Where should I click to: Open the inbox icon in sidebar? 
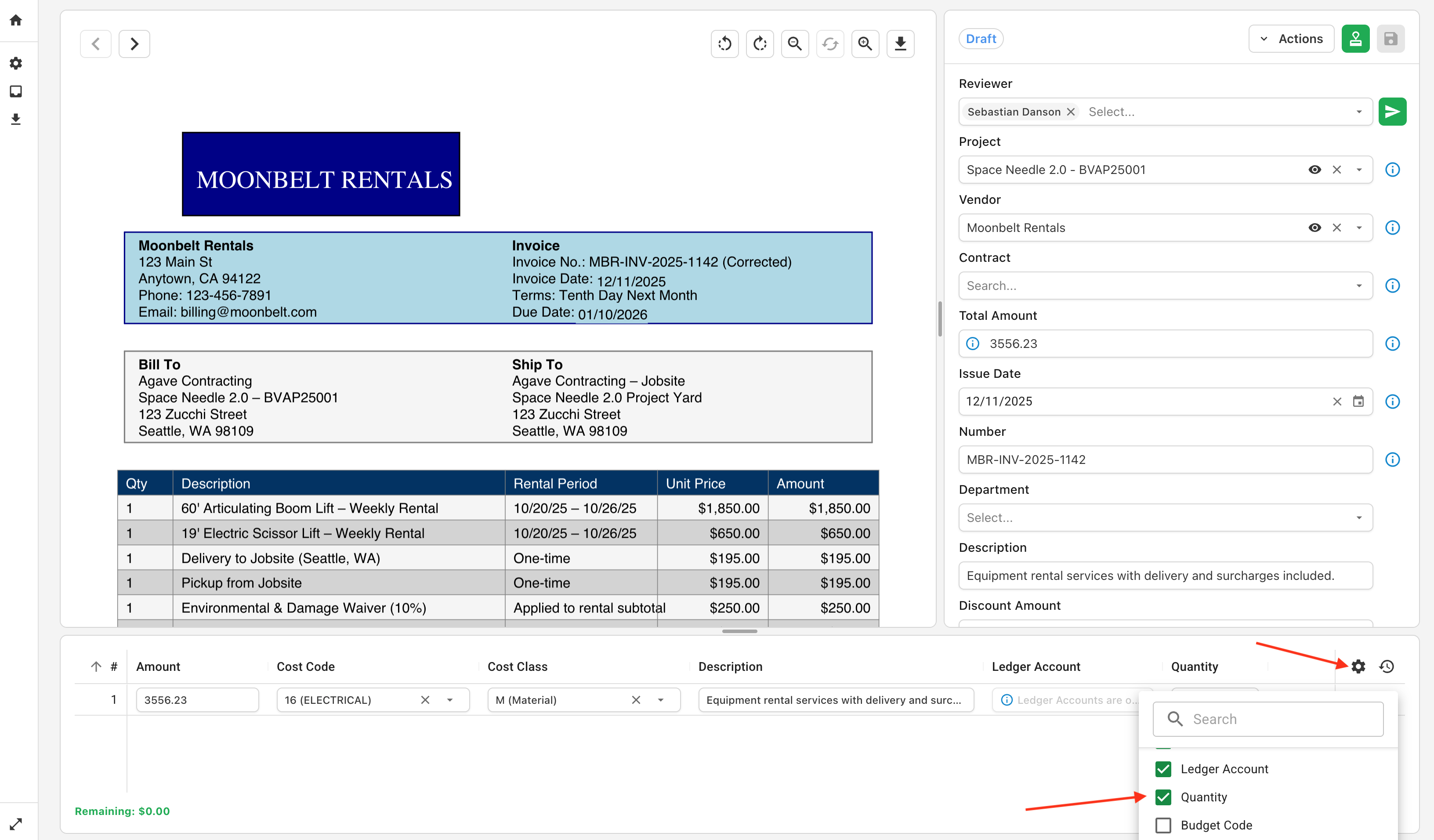(x=16, y=91)
